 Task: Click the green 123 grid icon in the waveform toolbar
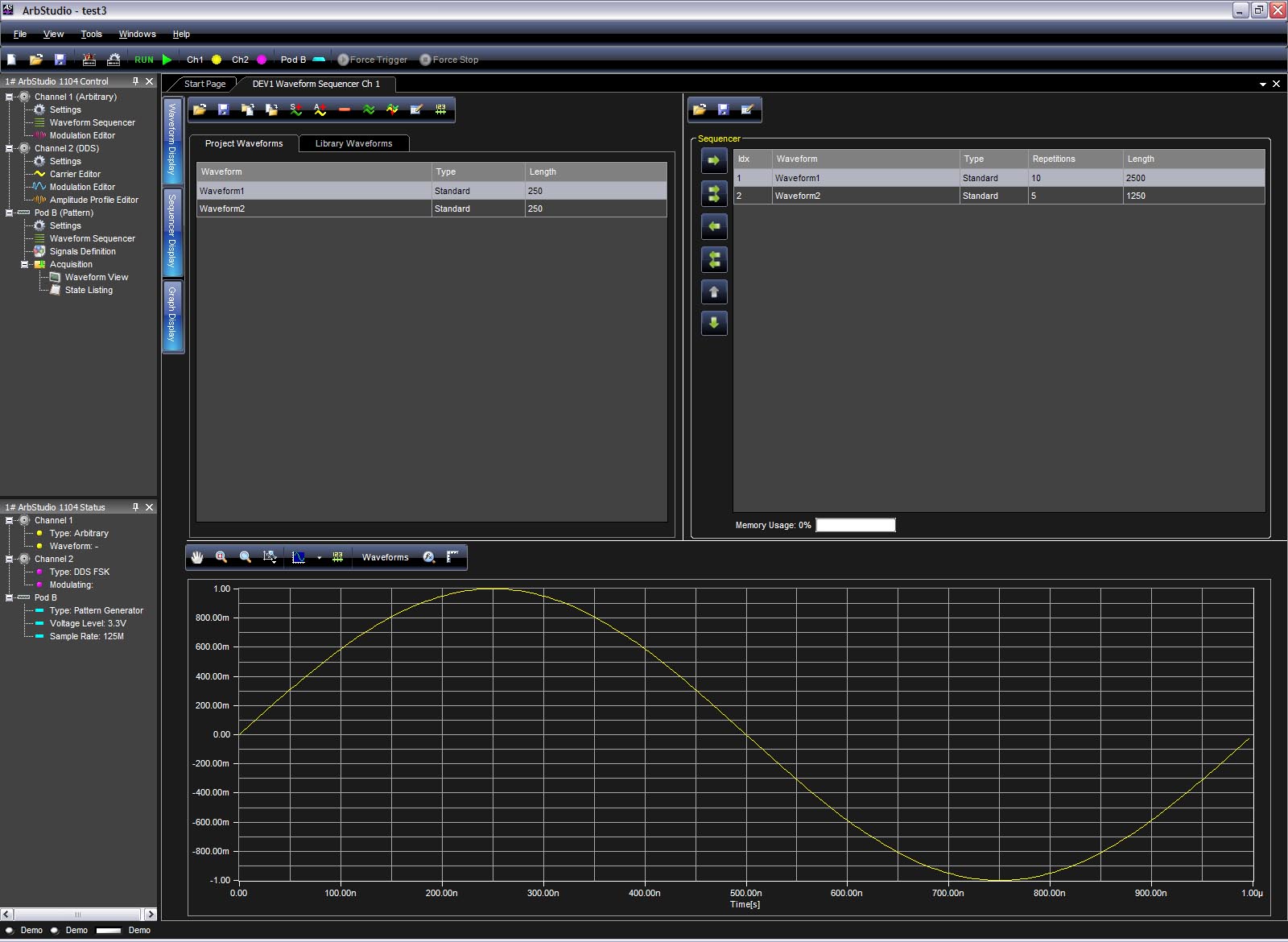tap(440, 109)
